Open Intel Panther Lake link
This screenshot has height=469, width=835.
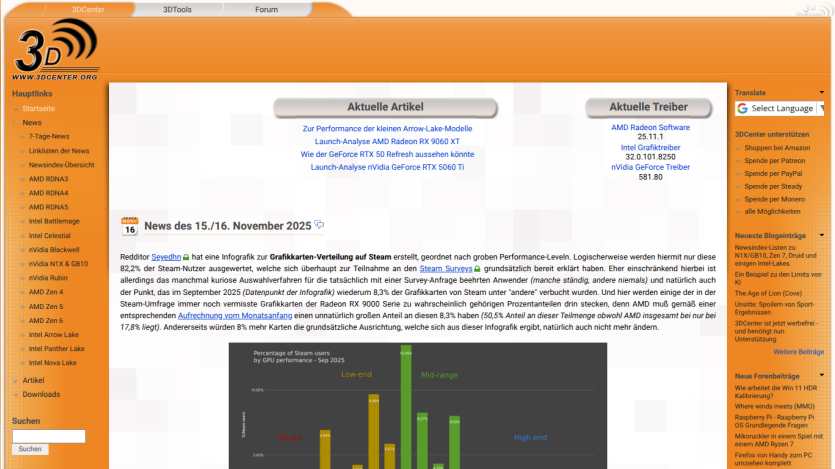56,349
